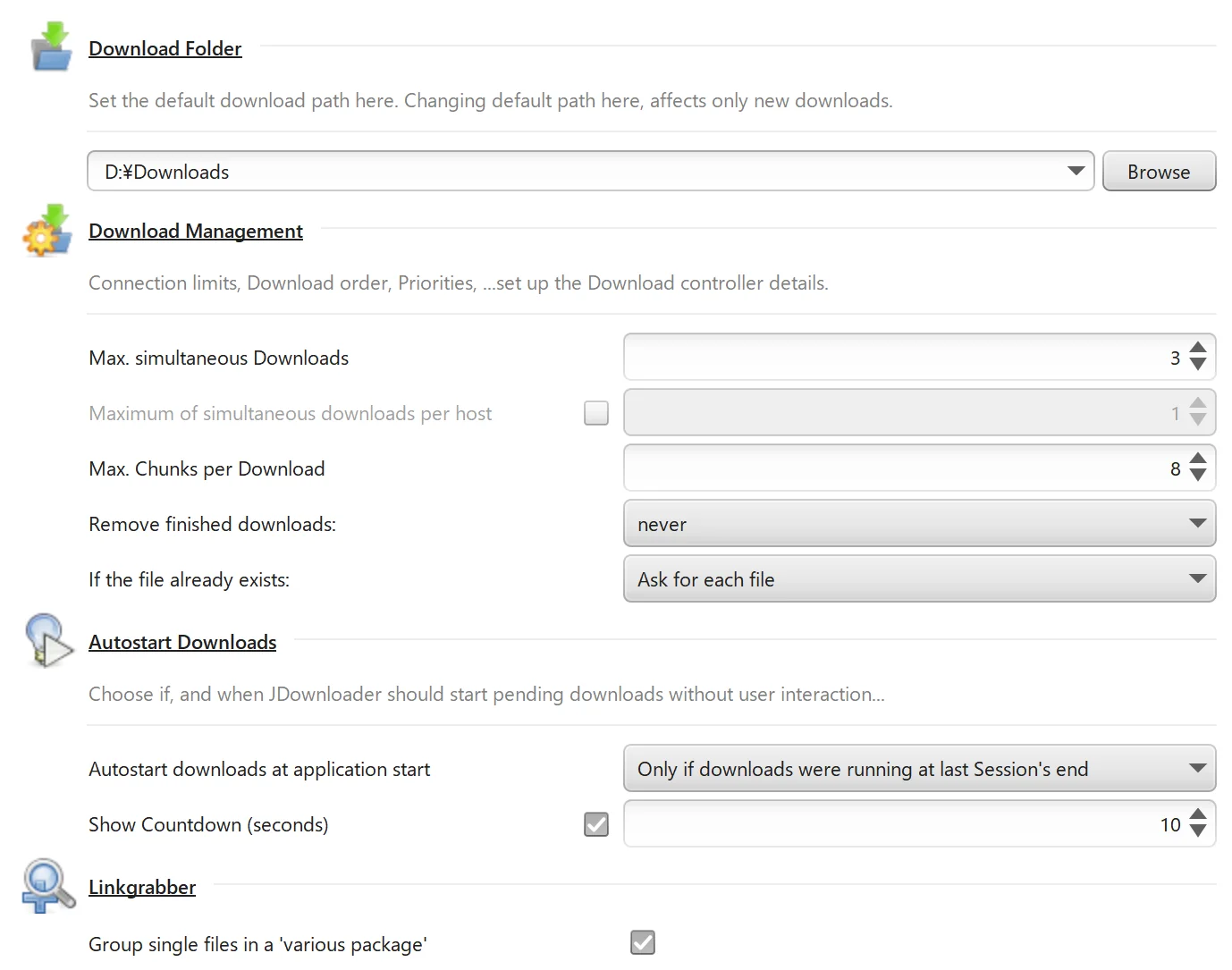Click the Max. Chunks per Download value field
1232x970 pixels.
[x=894, y=468]
